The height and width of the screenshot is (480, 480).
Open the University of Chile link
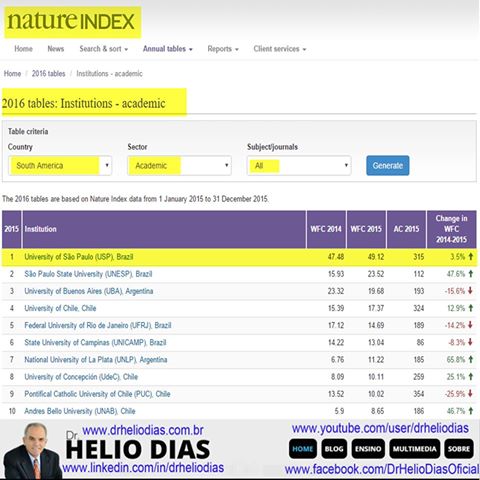(60, 308)
